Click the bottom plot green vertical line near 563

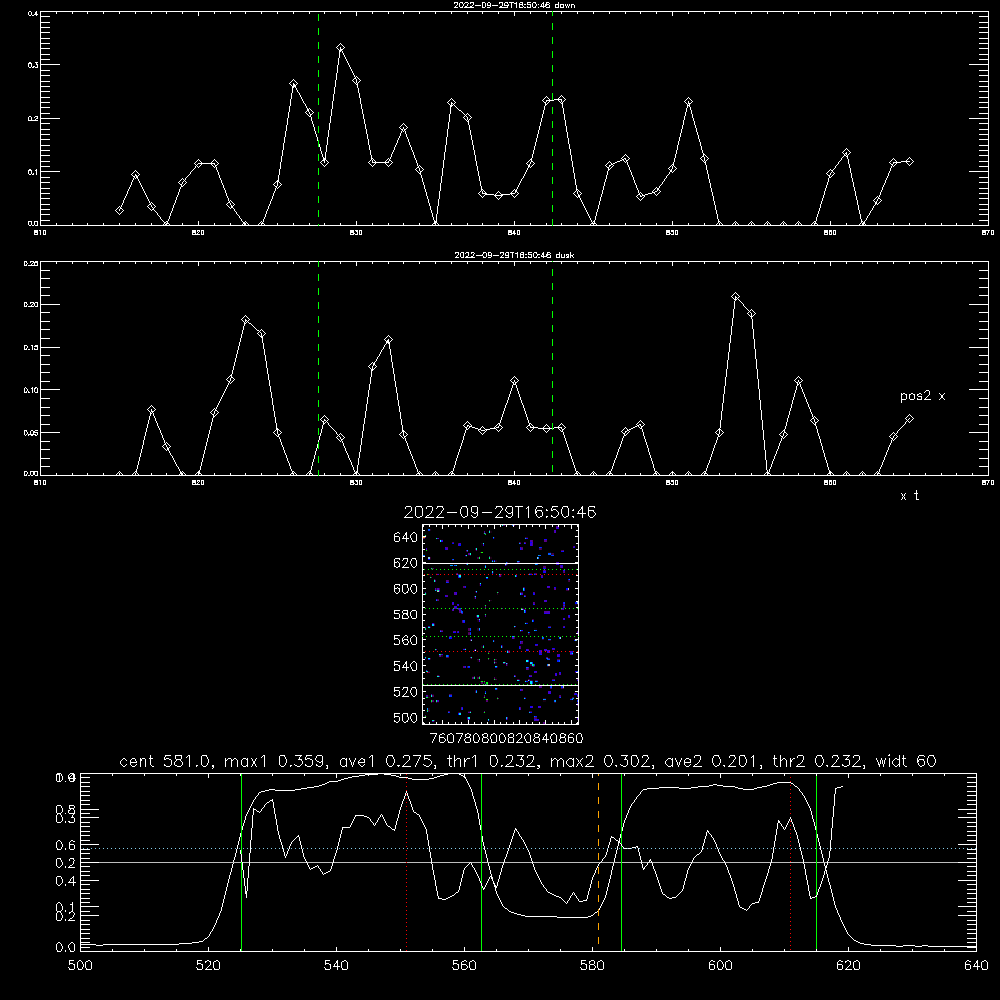[x=482, y=861]
